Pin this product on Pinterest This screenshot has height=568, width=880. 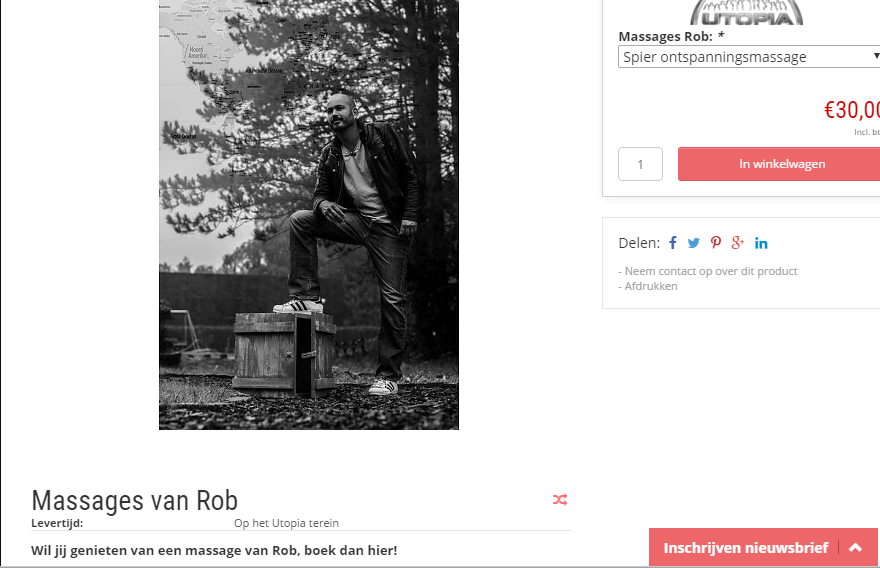[716, 242]
